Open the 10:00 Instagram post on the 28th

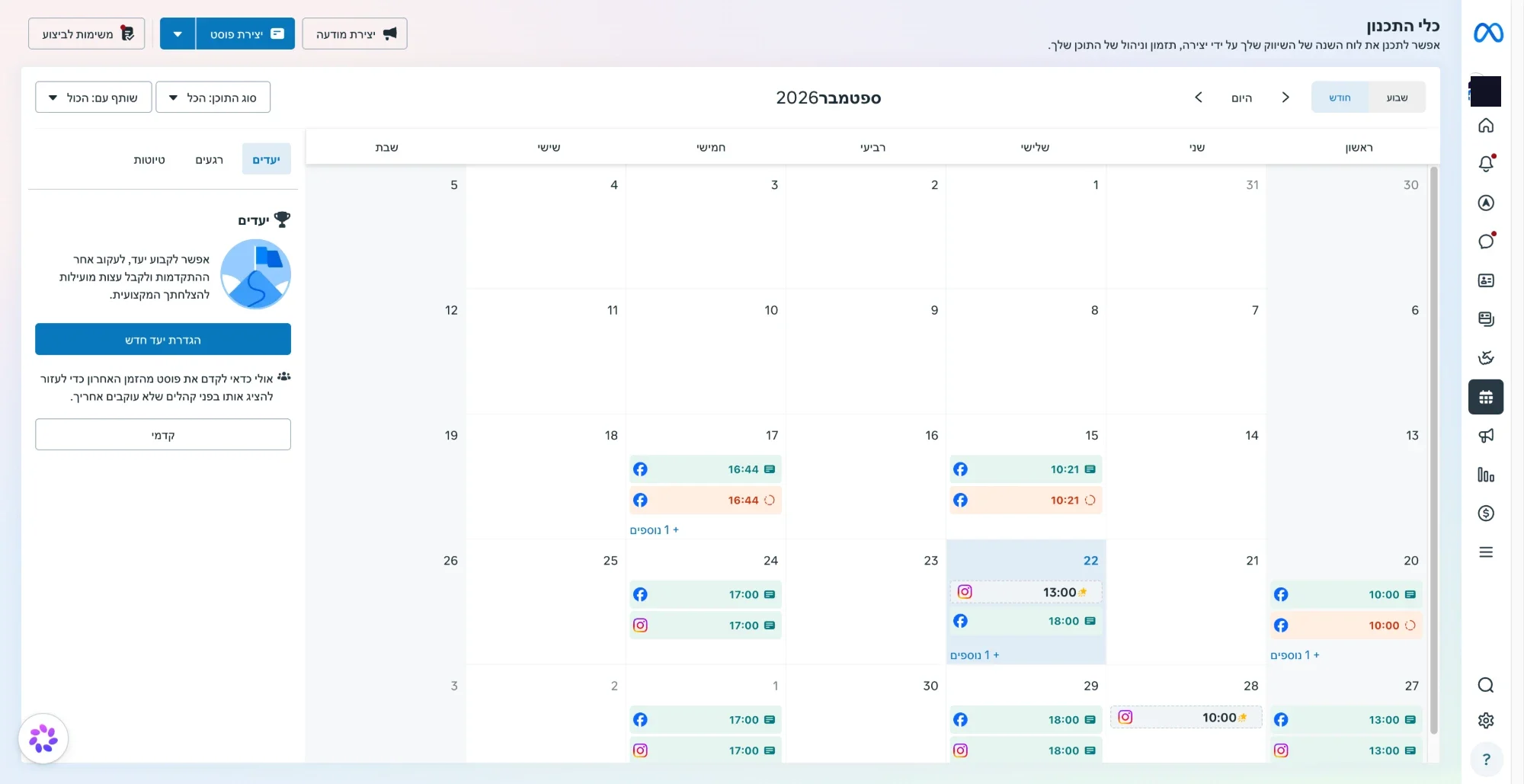click(x=1186, y=718)
